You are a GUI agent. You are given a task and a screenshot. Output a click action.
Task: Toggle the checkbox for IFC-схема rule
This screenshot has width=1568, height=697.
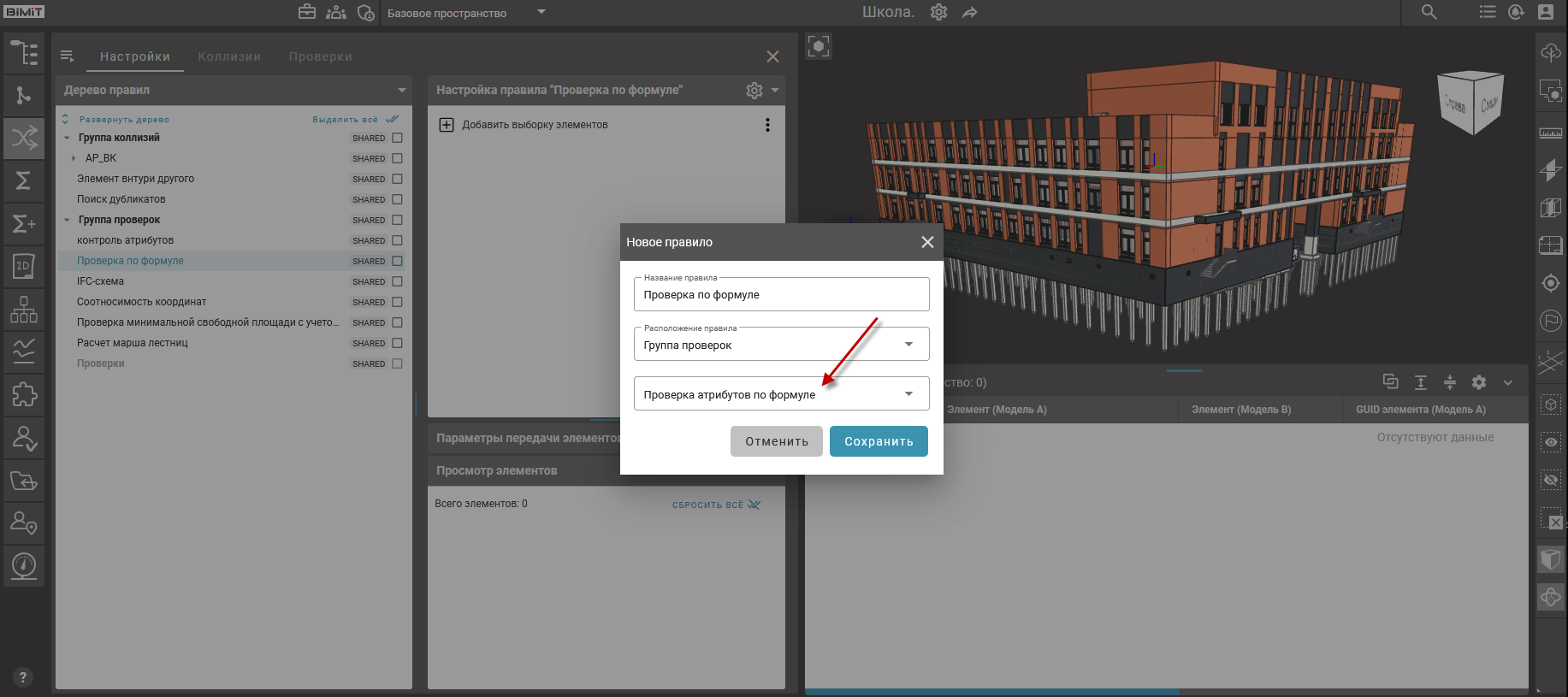(x=397, y=281)
